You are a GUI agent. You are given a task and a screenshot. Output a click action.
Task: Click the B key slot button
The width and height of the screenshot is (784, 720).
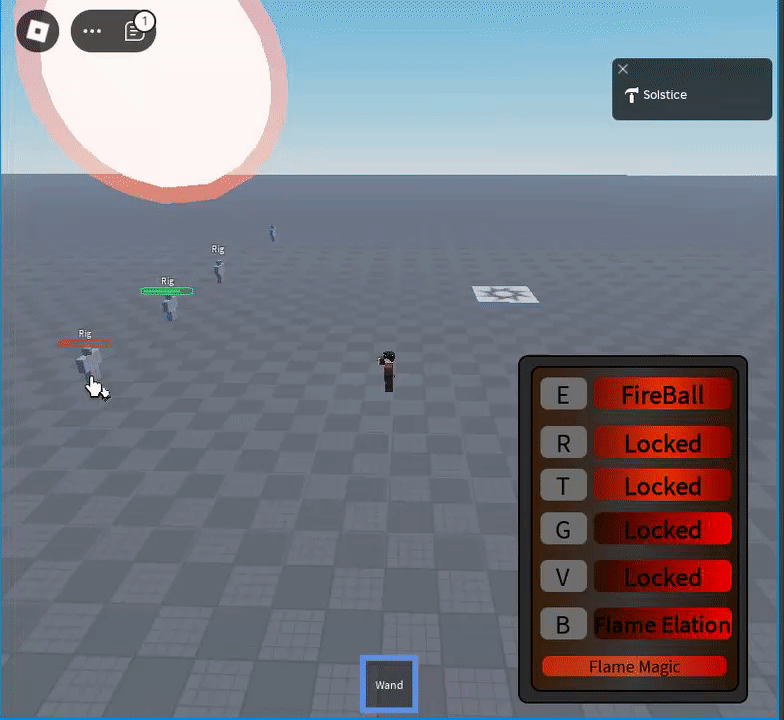(563, 624)
